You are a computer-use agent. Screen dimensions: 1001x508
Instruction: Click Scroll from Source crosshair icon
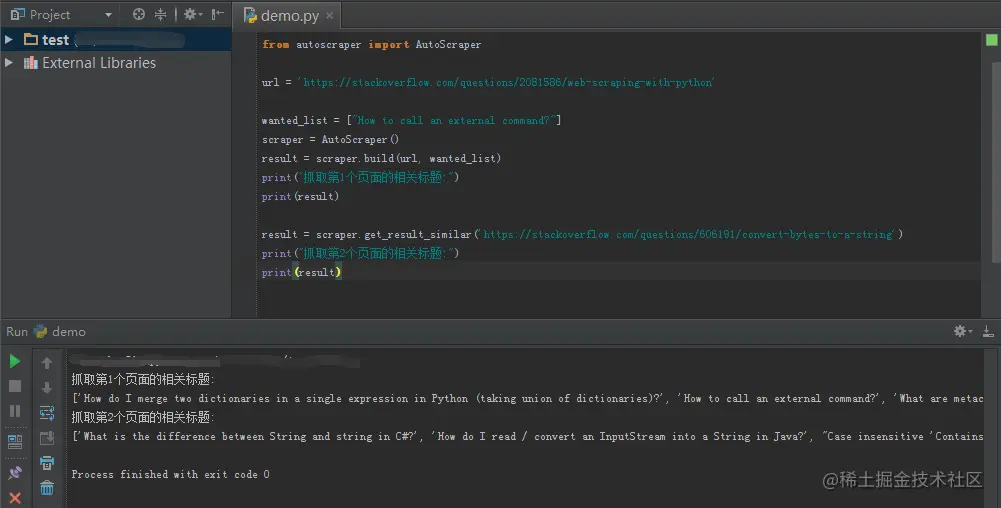click(x=139, y=14)
